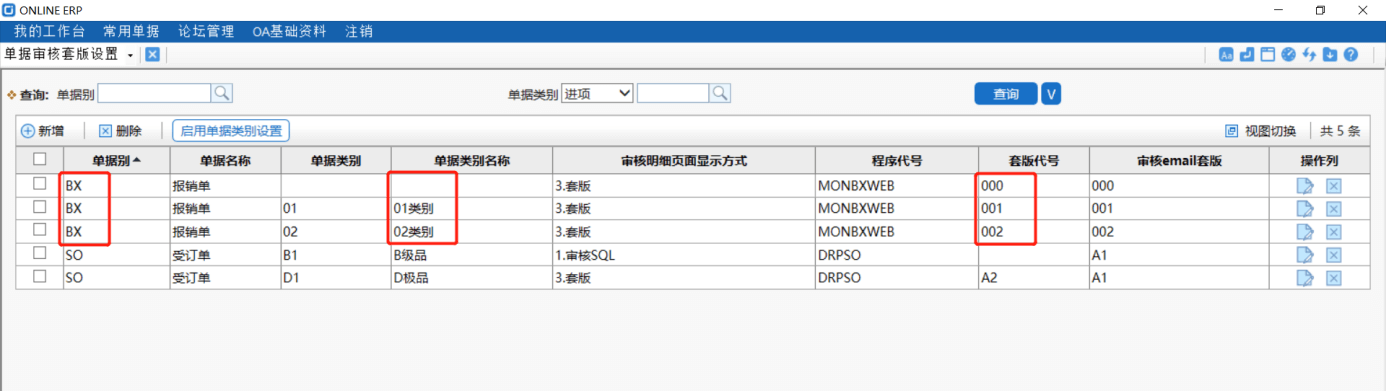The width and height of the screenshot is (1386, 391).
Task: Edit the BX row with category 02
Action: click(x=1304, y=232)
